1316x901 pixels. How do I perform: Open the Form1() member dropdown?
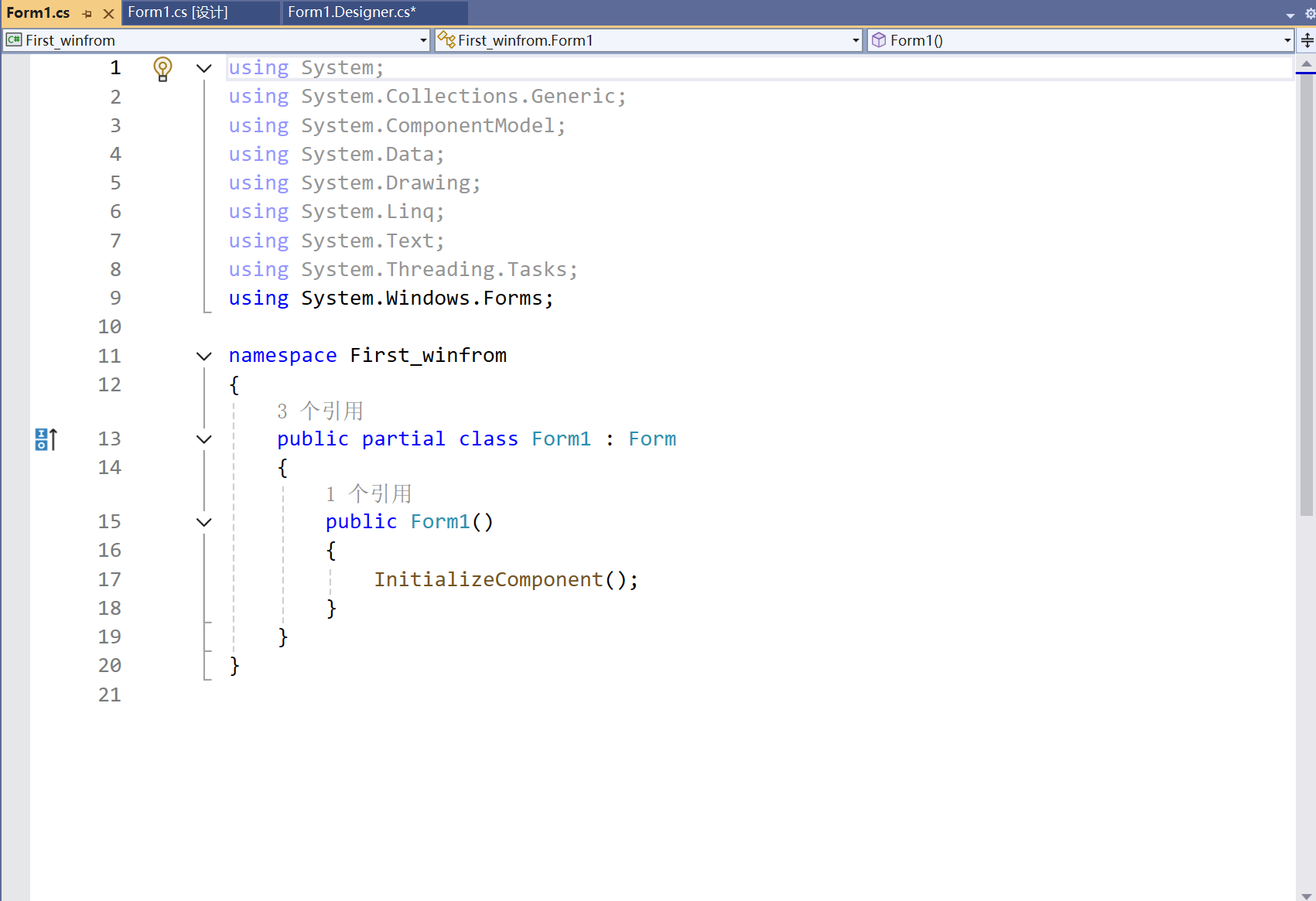click(1287, 39)
